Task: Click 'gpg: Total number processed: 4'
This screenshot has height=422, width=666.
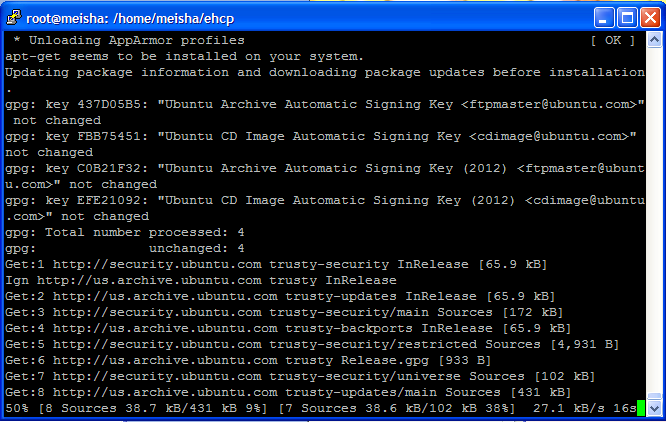Action: click(125, 233)
